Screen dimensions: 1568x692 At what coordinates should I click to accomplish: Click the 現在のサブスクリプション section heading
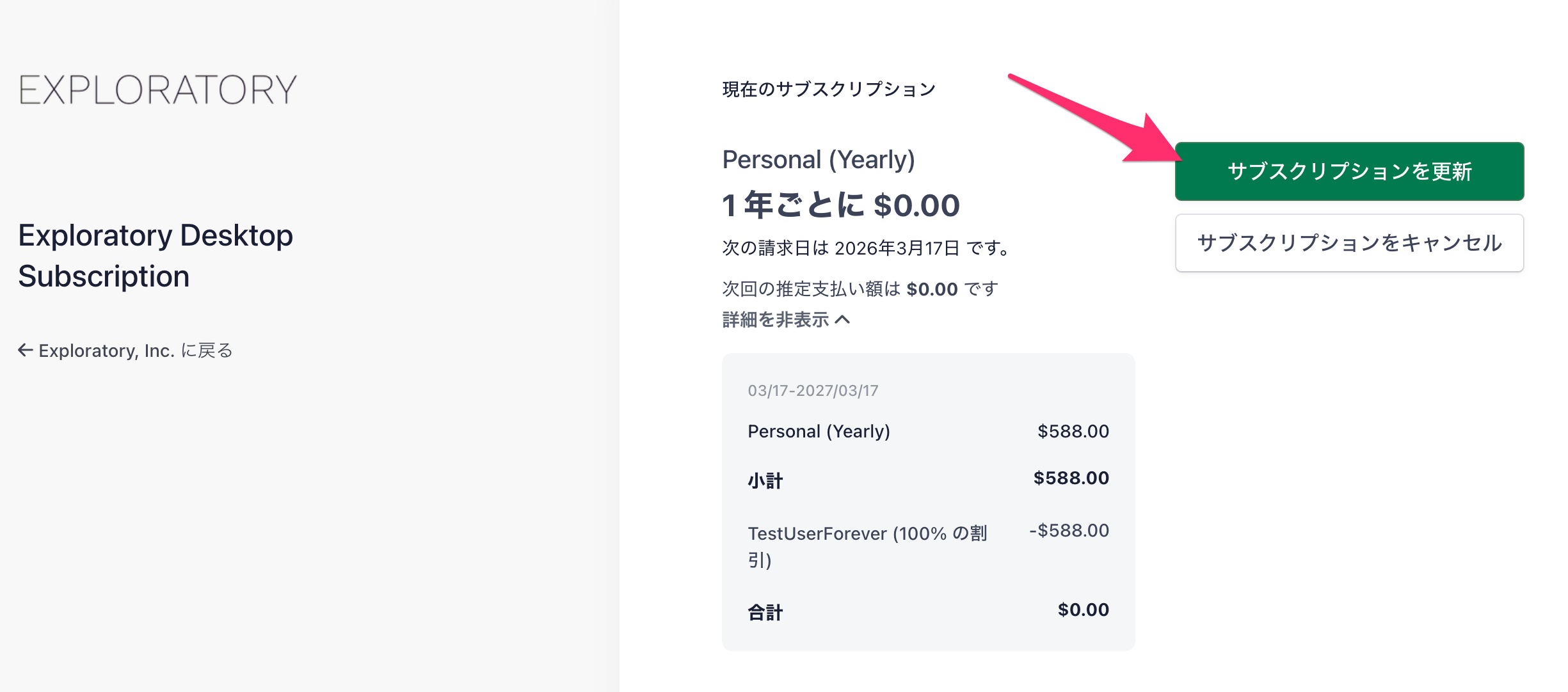829,89
